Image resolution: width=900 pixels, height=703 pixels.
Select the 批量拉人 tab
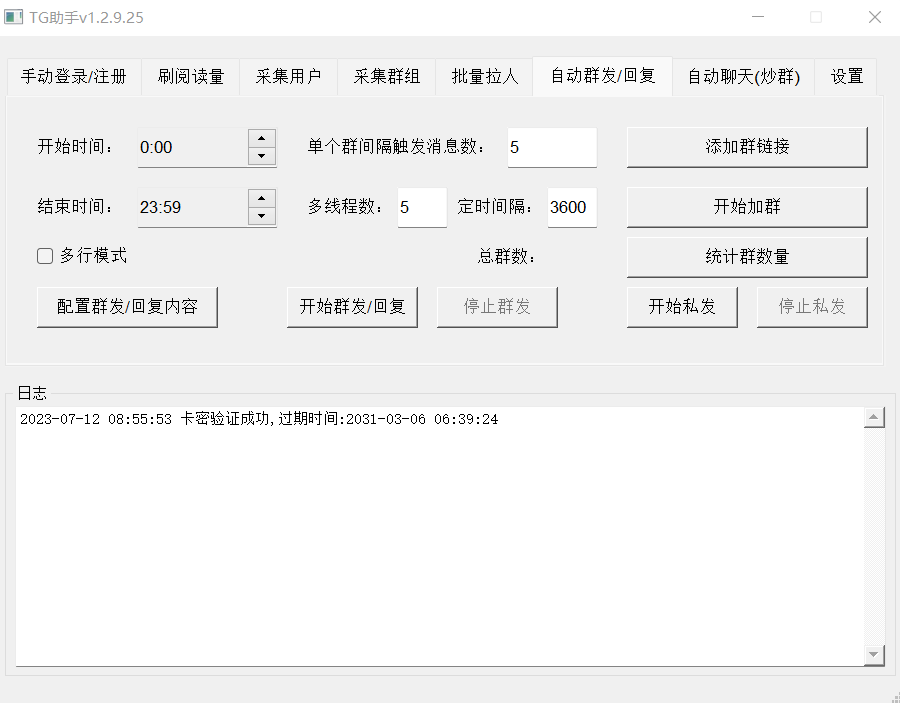(484, 77)
